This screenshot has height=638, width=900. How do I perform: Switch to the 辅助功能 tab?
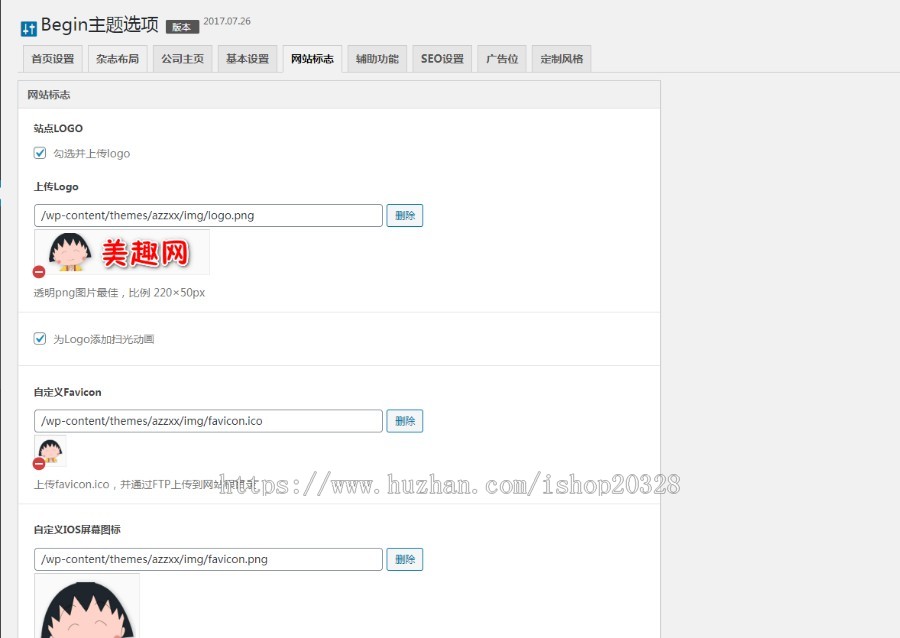tap(377, 59)
